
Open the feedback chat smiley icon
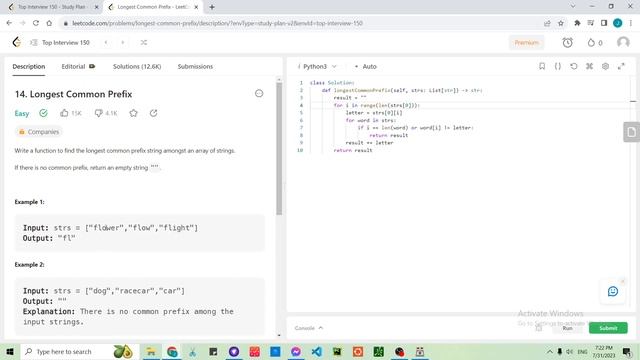tap(613, 291)
